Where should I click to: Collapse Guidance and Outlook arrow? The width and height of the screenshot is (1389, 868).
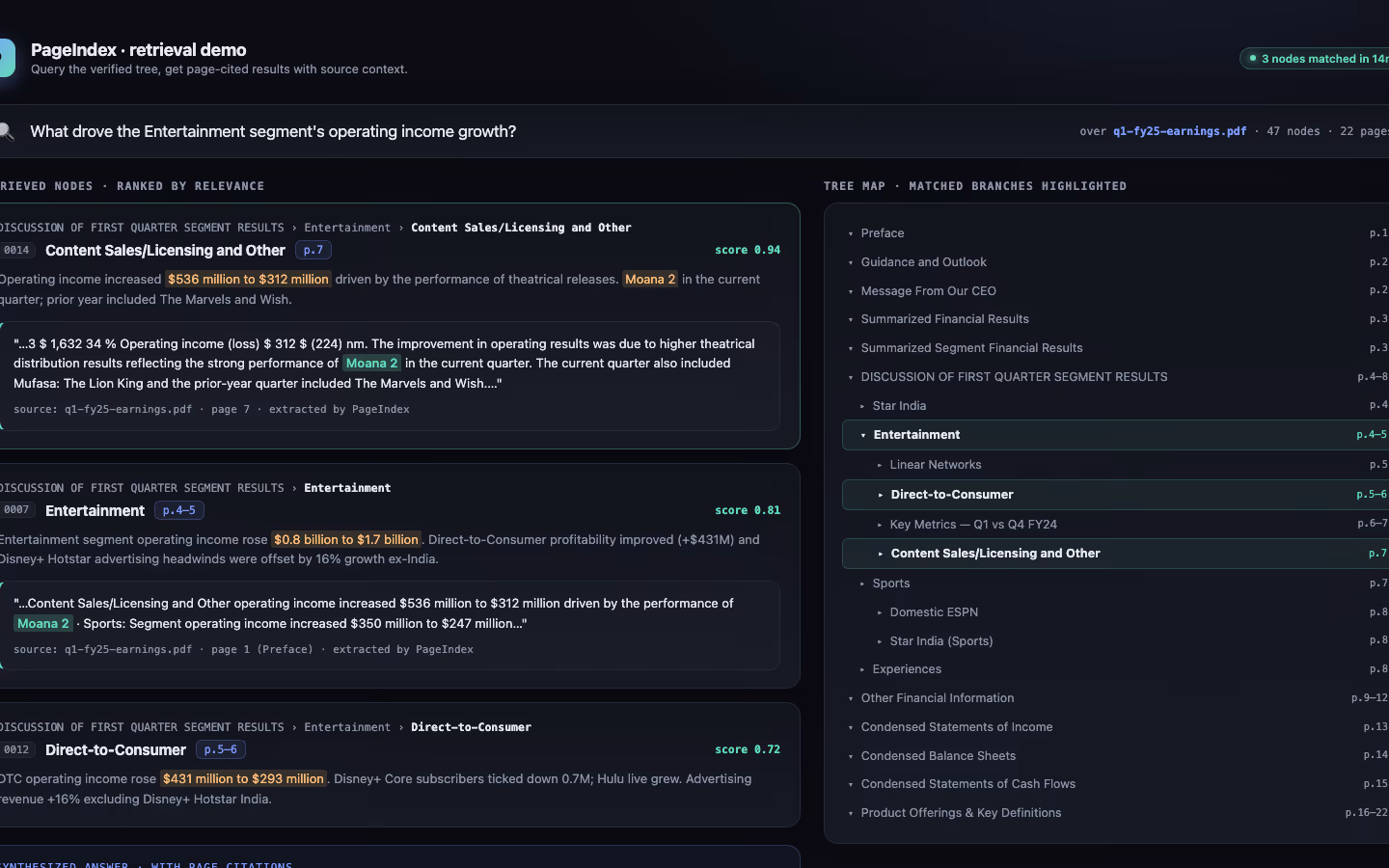pyautogui.click(x=851, y=262)
